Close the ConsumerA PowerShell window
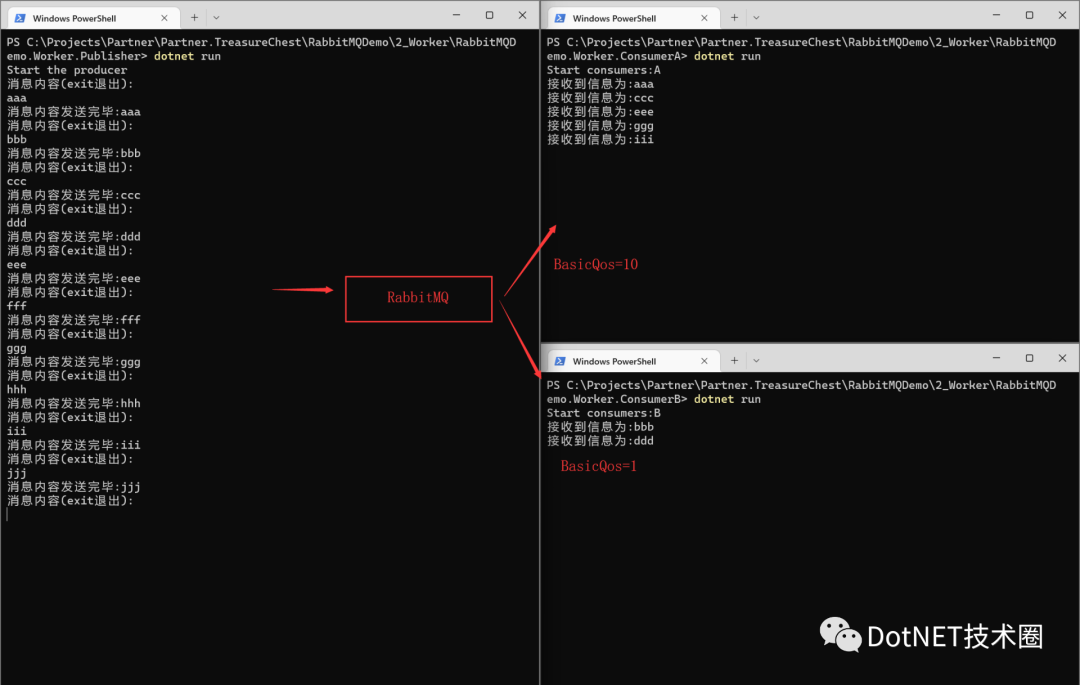The width and height of the screenshot is (1080, 685). [1062, 15]
